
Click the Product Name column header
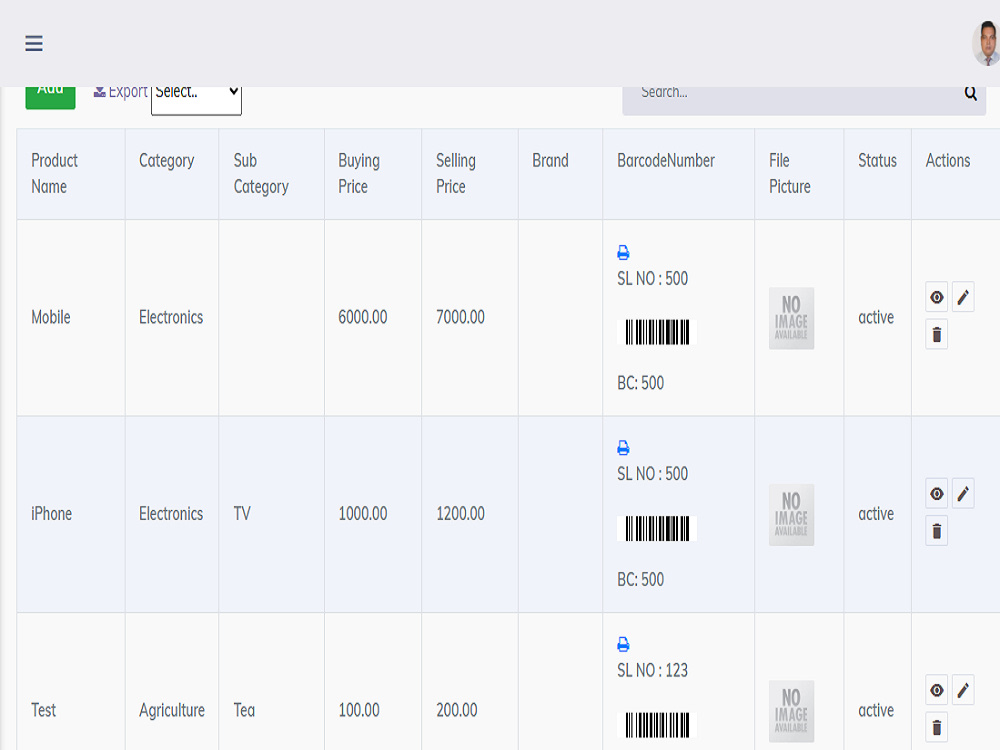pos(55,173)
